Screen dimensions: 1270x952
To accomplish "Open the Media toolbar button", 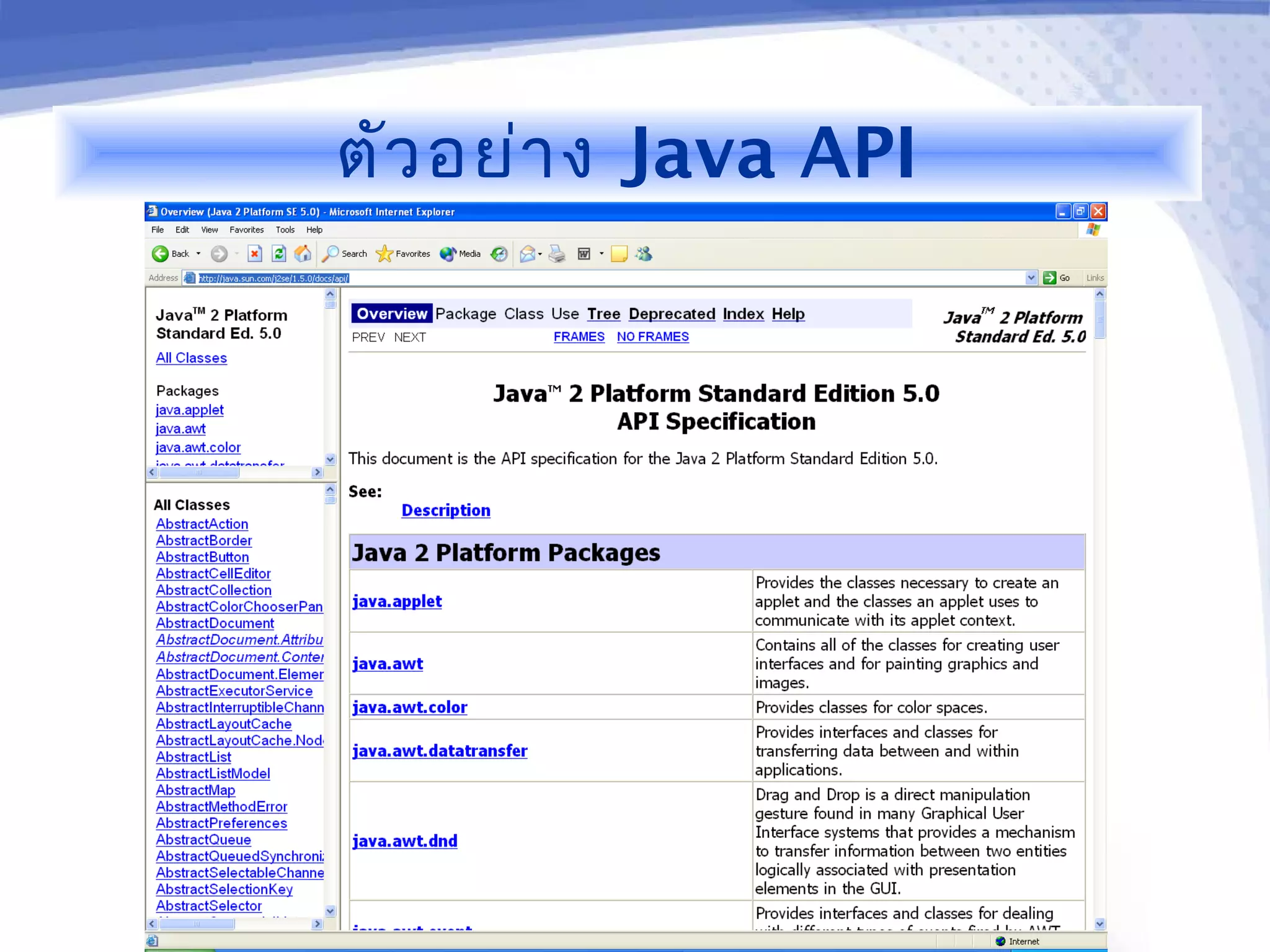I will [x=460, y=253].
